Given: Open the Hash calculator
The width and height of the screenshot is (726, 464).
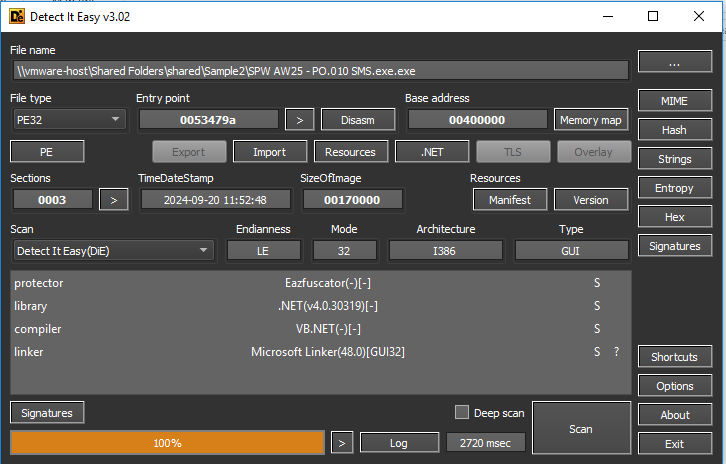Looking at the screenshot, I should coord(675,130).
